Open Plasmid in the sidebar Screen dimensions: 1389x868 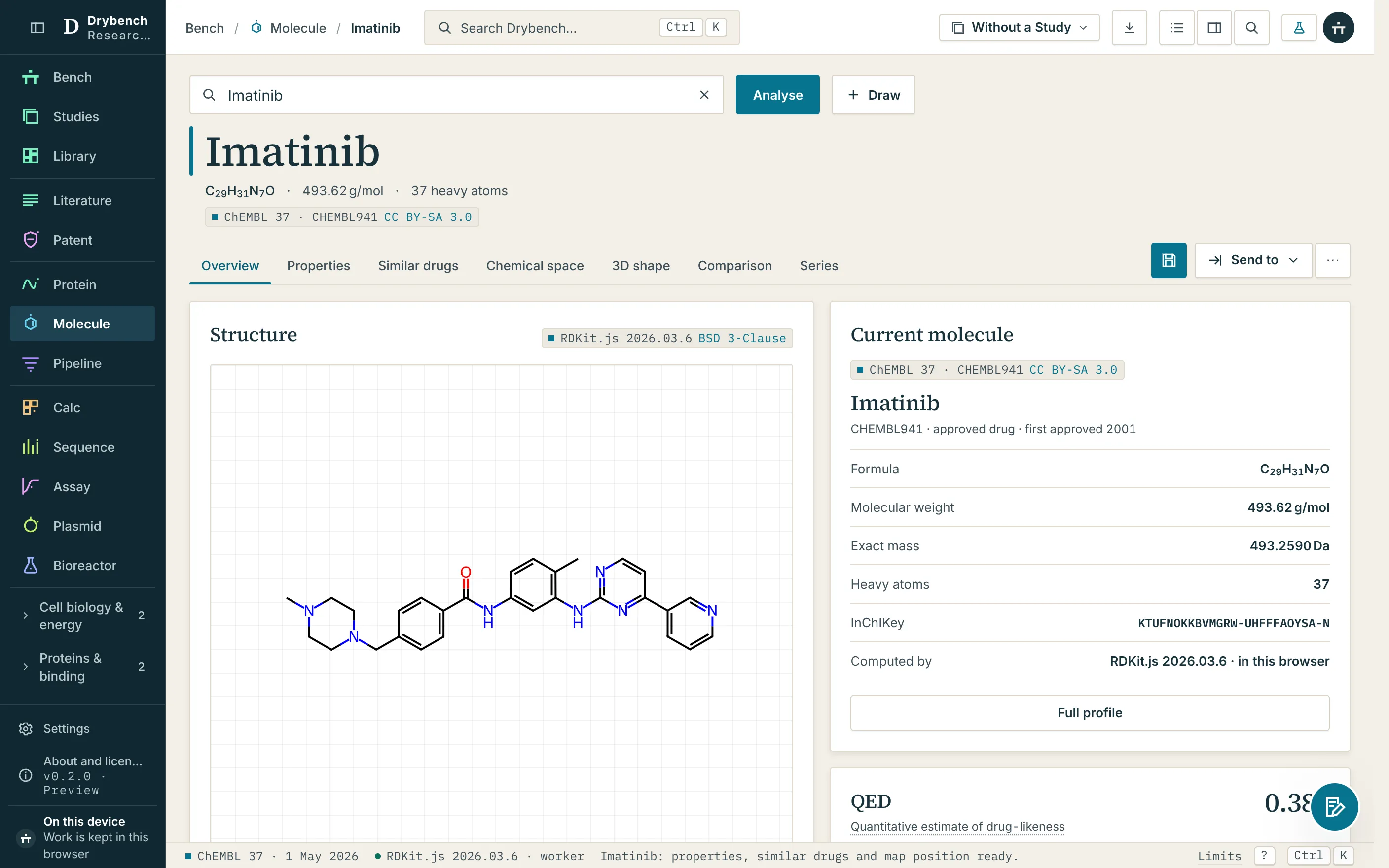(x=82, y=526)
